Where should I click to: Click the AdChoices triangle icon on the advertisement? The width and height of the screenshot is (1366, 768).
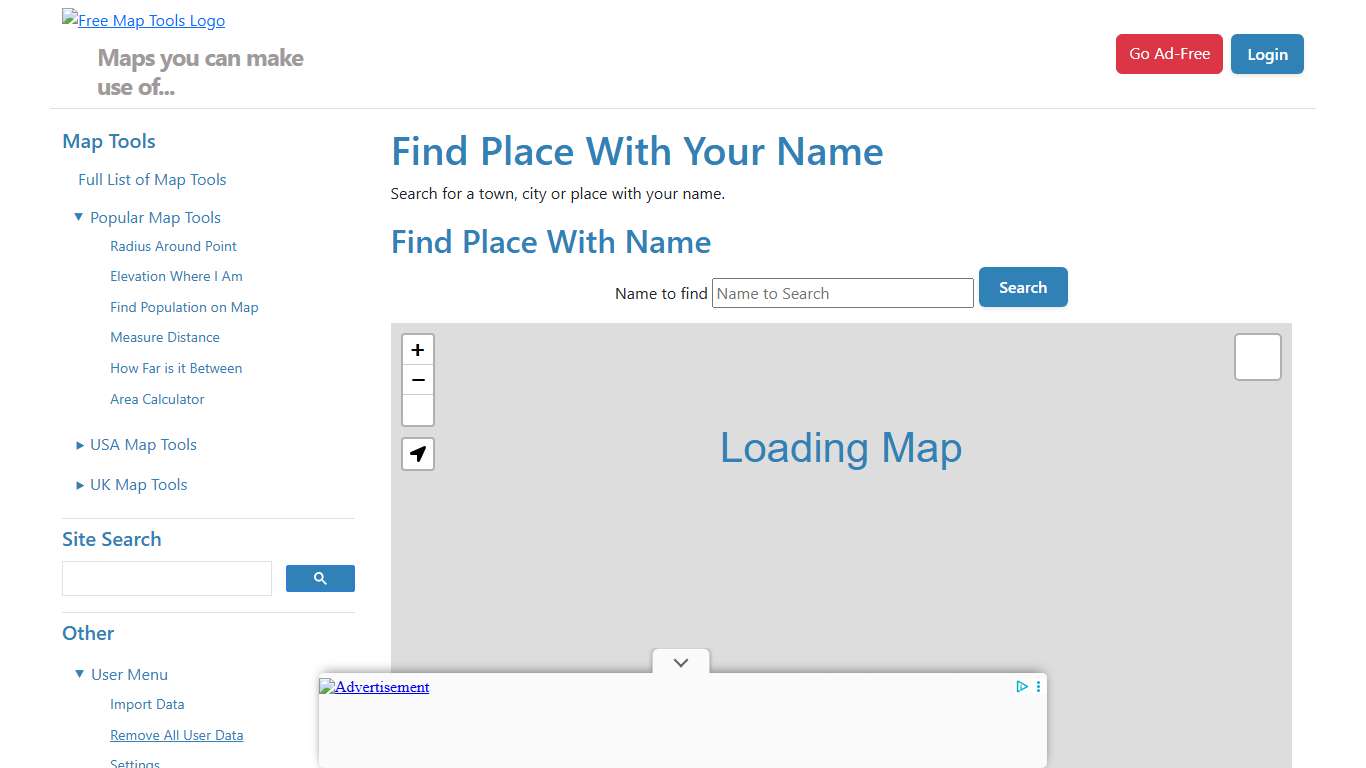click(1021, 686)
